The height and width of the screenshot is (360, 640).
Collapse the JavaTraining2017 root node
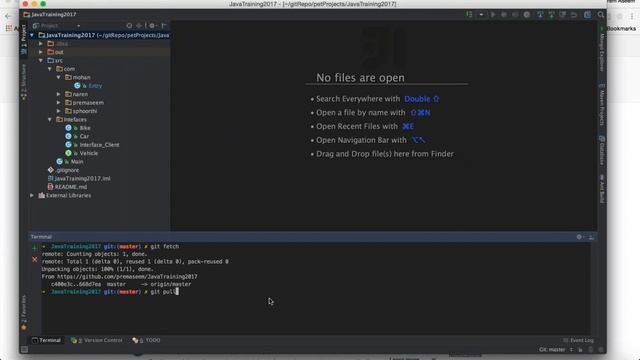point(32,36)
